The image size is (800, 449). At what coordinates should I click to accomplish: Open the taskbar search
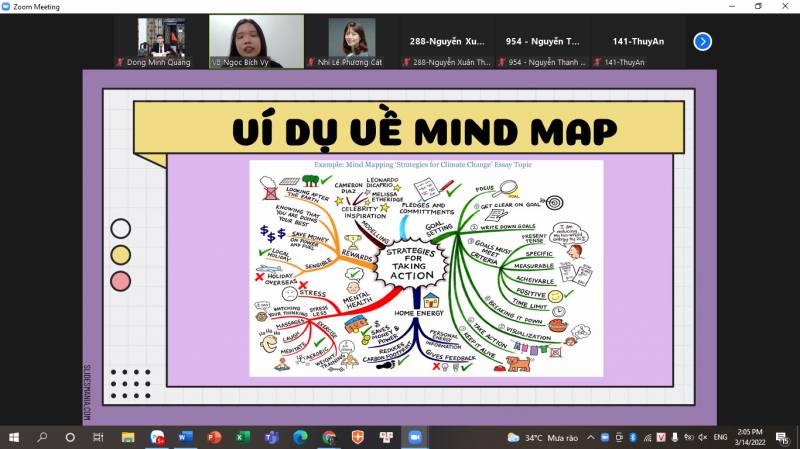point(42,438)
